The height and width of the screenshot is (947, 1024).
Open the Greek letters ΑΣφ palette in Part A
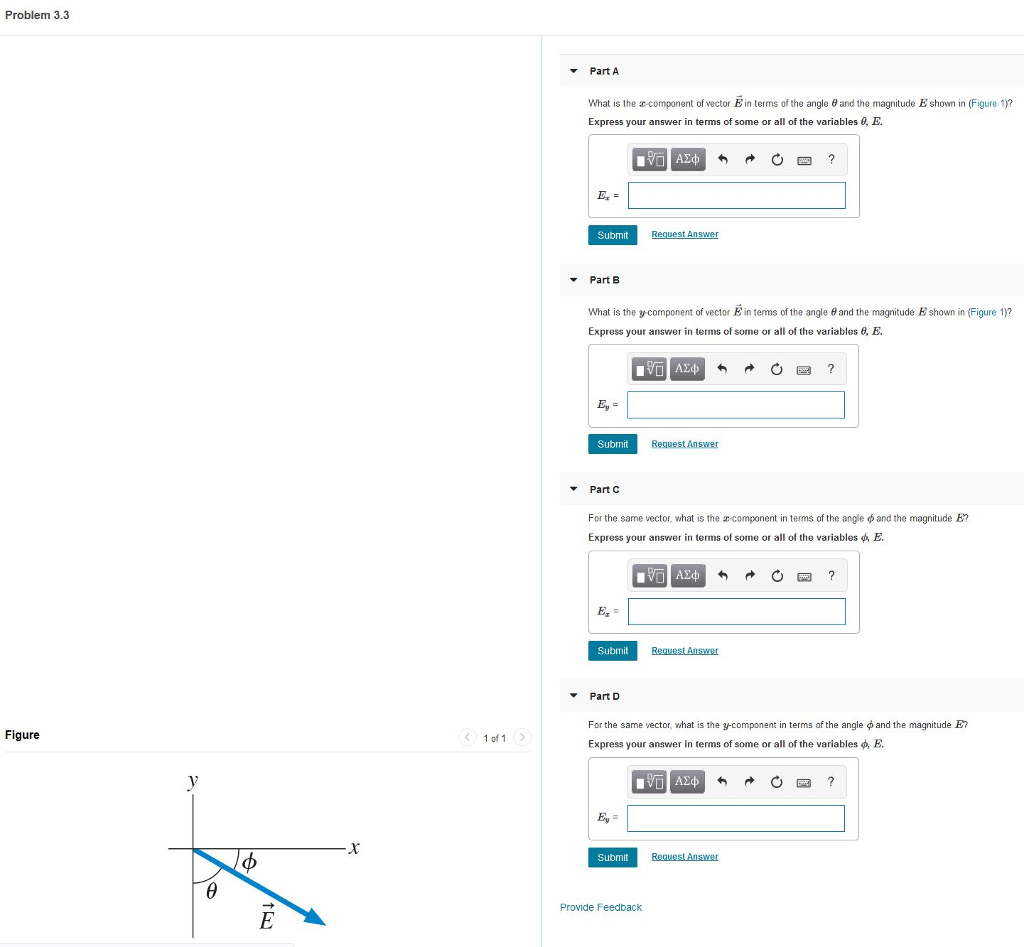pos(688,159)
